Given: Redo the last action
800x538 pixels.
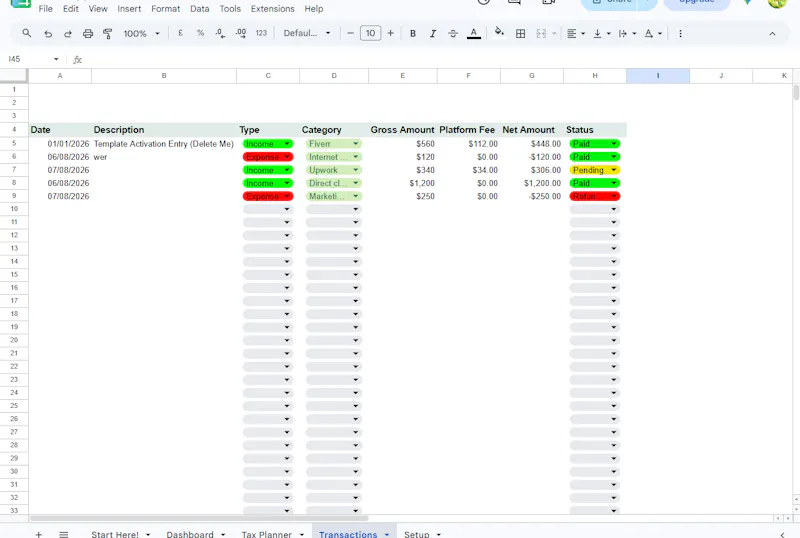Looking at the screenshot, I should coord(68,34).
